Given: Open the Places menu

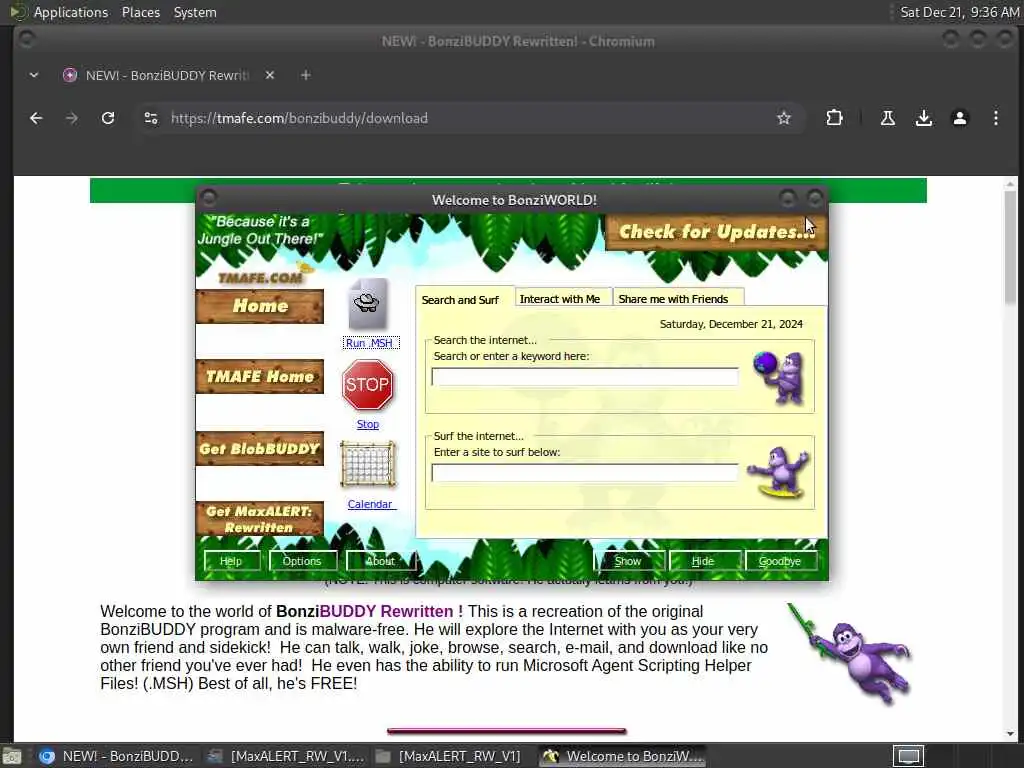Looking at the screenshot, I should [141, 12].
